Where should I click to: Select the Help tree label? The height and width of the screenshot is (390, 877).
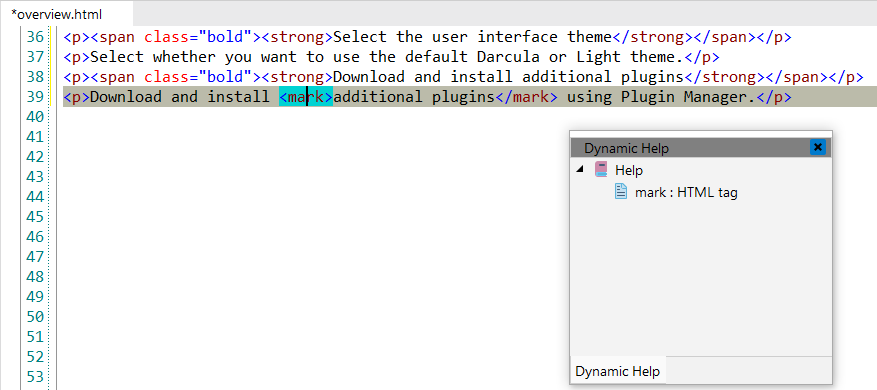[x=629, y=170]
